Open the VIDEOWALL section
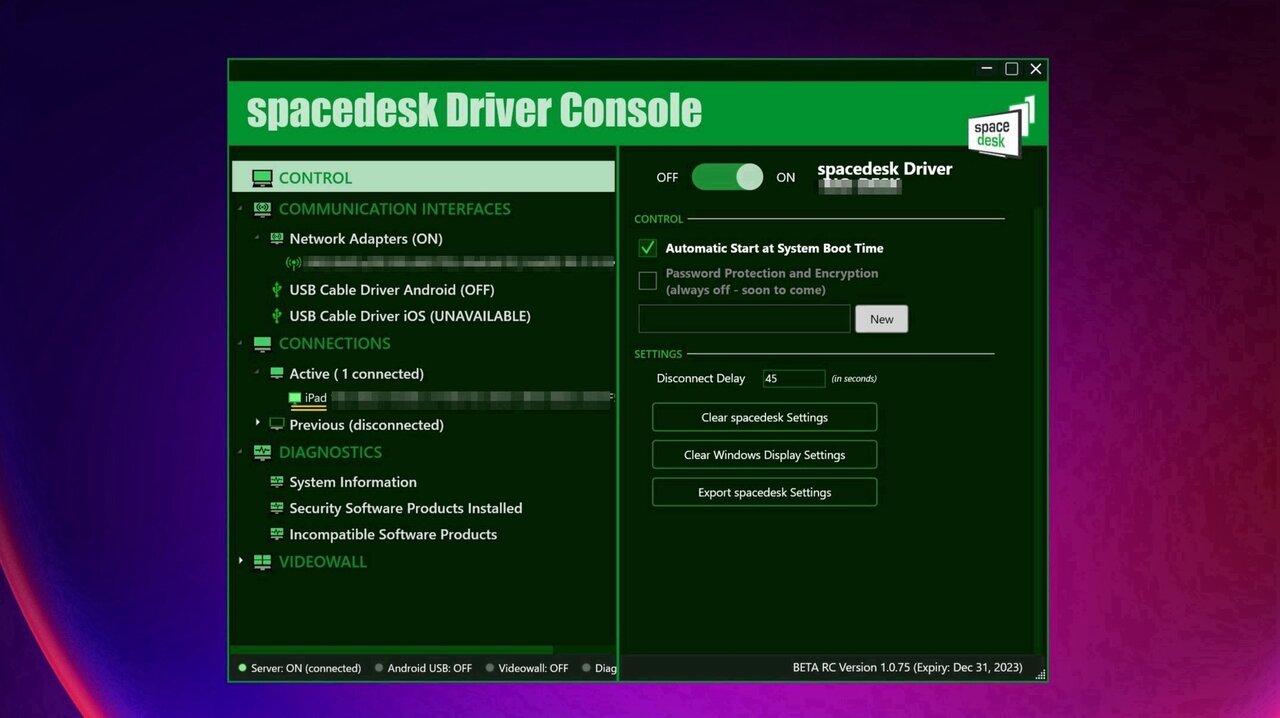 [322, 562]
